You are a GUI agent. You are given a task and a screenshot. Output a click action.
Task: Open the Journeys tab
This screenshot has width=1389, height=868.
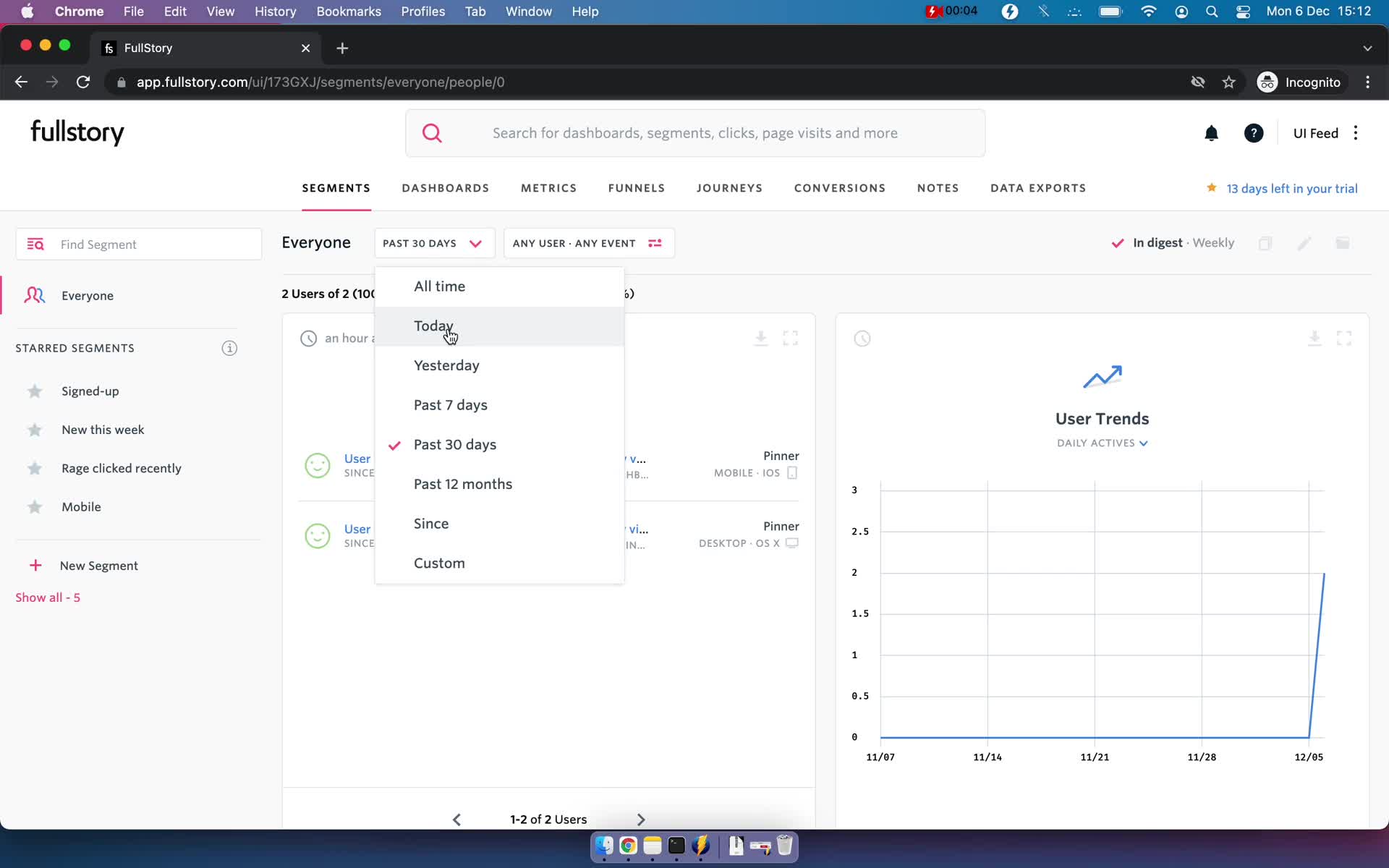tap(729, 188)
